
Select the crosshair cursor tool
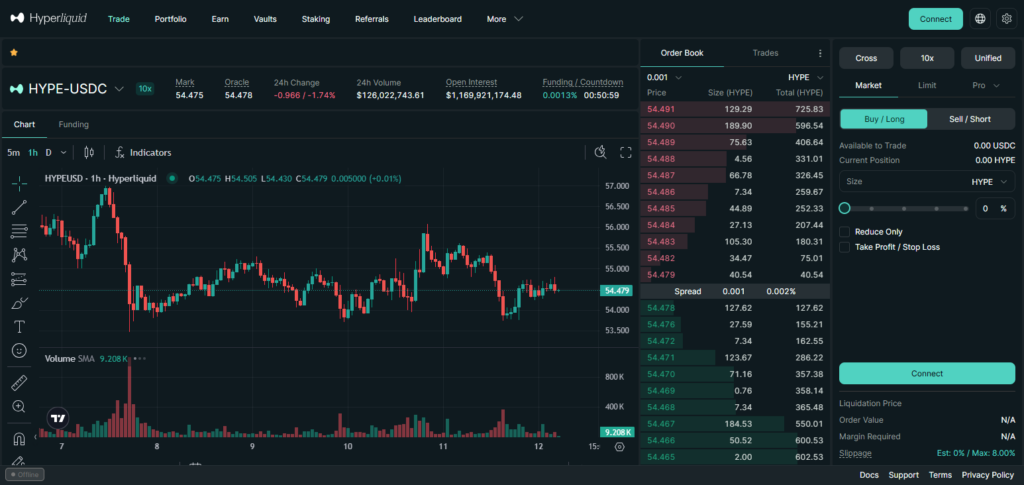[19, 183]
